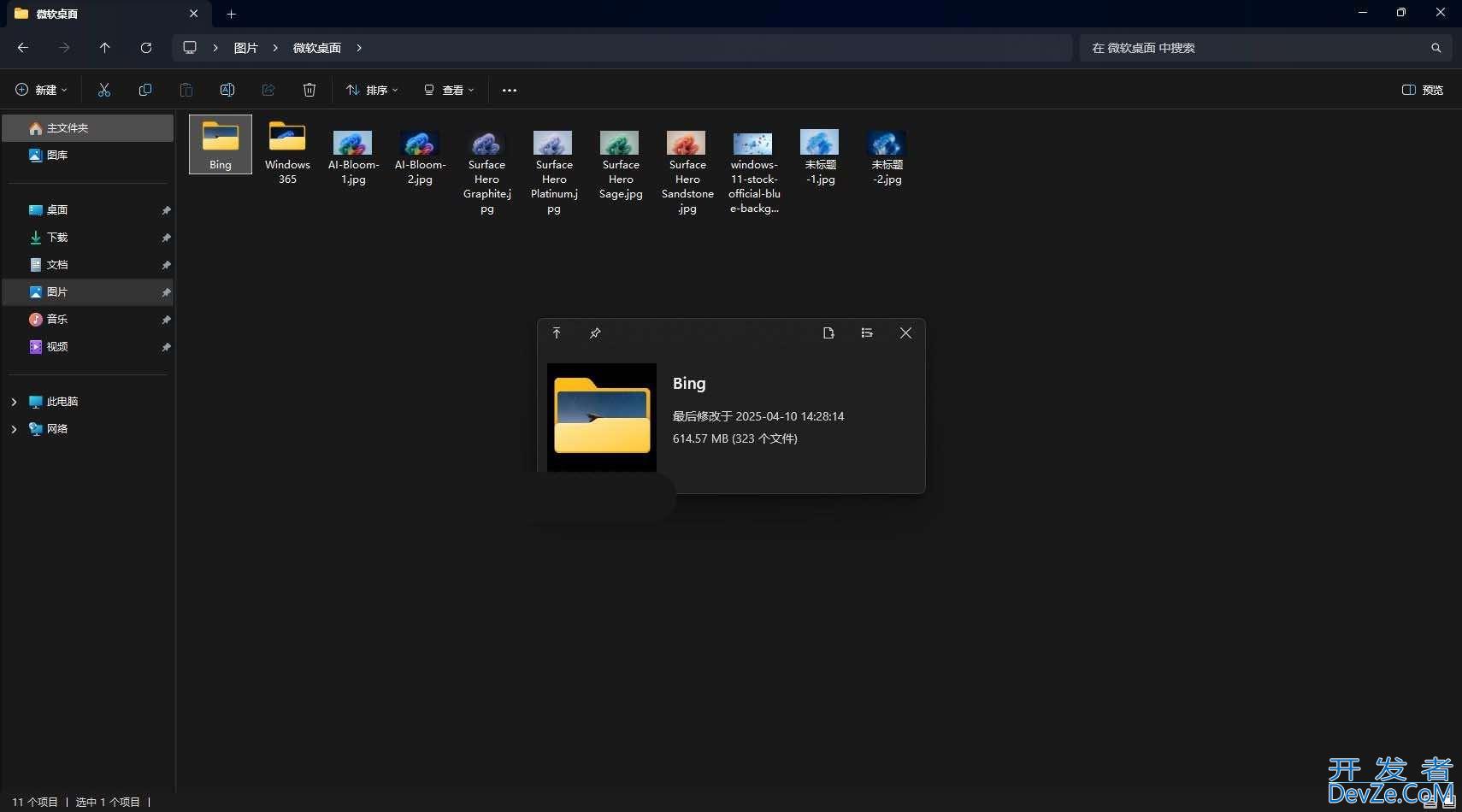Click the Delete trash icon
Image resolution: width=1462 pixels, height=812 pixels.
(x=309, y=90)
